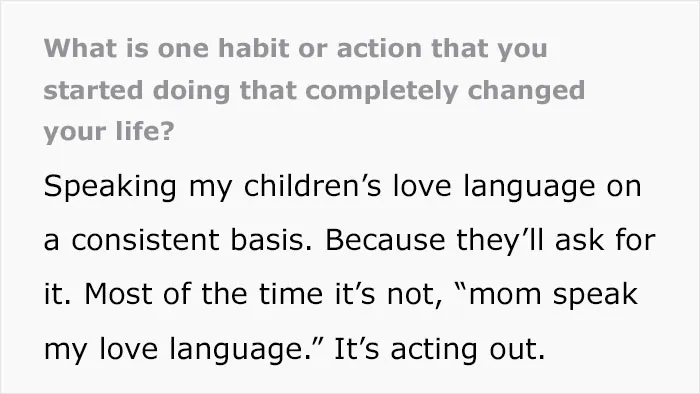Click the word "they'll" in the answer
This screenshot has height=394, width=700.
tap(500, 240)
